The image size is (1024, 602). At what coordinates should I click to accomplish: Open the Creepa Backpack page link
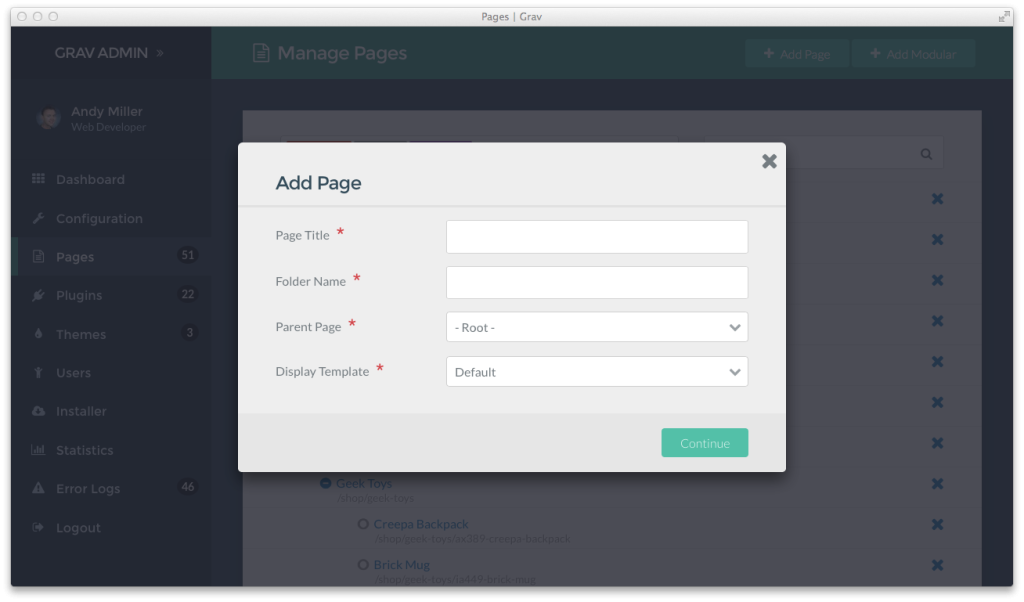pos(421,524)
